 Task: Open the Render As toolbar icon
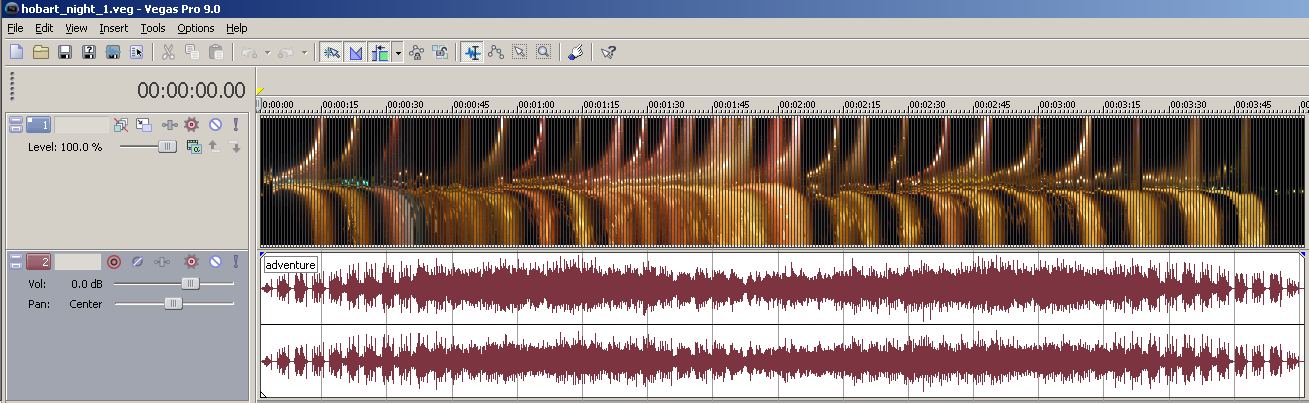[x=113, y=51]
